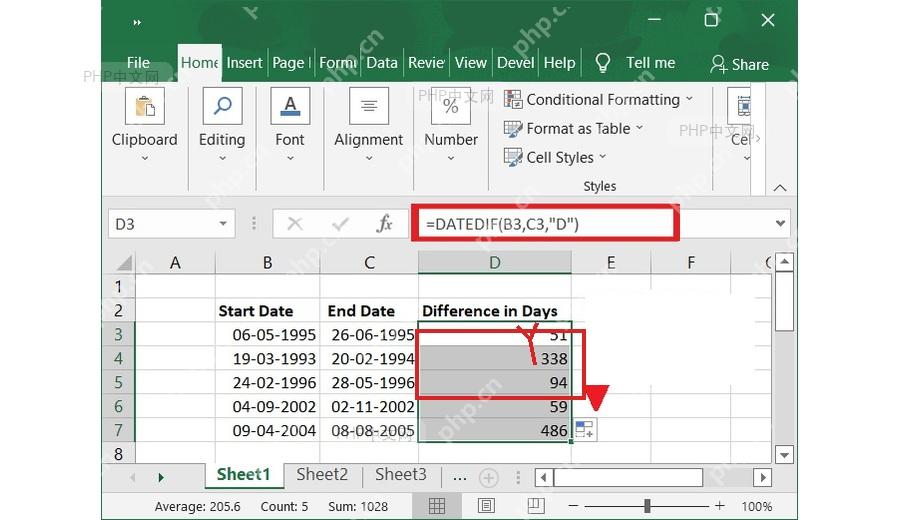Cancel formula entry with X icon

(295, 223)
